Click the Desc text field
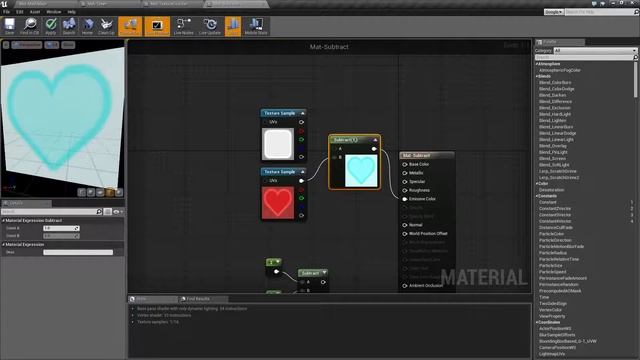The height and width of the screenshot is (360, 640). [x=78, y=253]
